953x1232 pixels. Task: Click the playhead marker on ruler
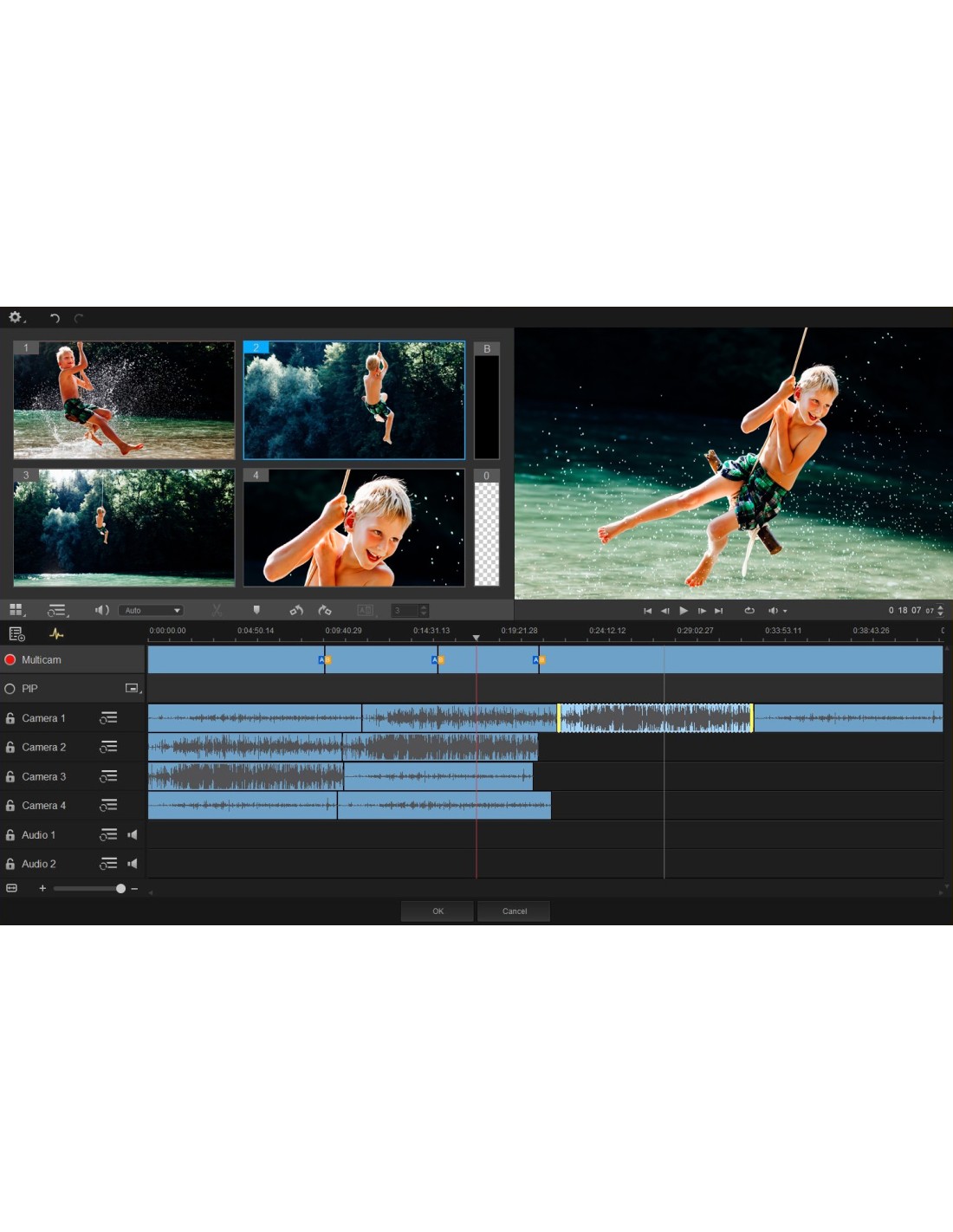click(x=476, y=638)
